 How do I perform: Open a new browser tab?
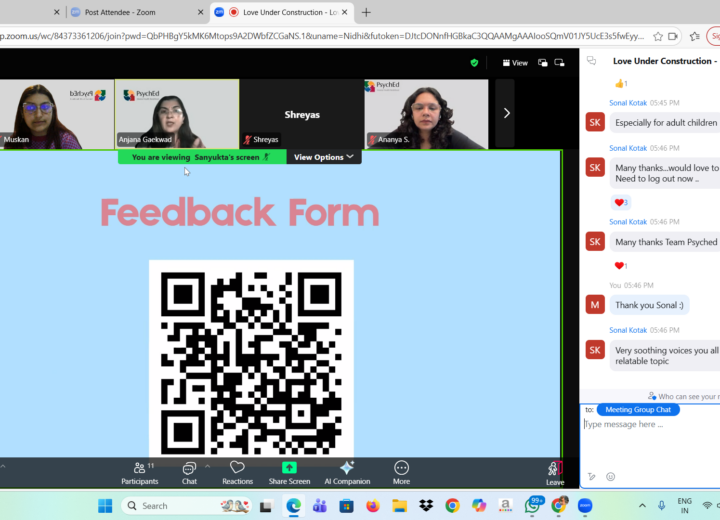(366, 12)
